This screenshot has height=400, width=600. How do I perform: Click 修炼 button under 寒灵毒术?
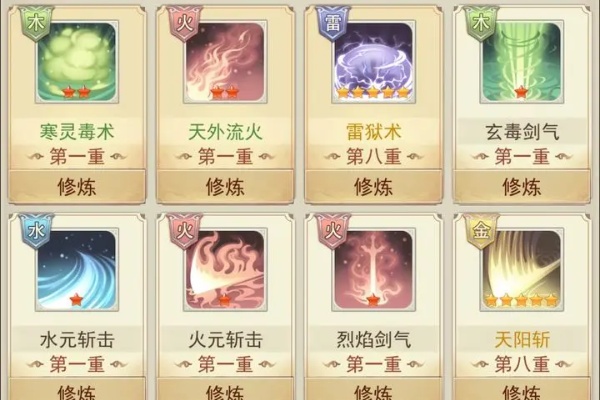tap(77, 187)
